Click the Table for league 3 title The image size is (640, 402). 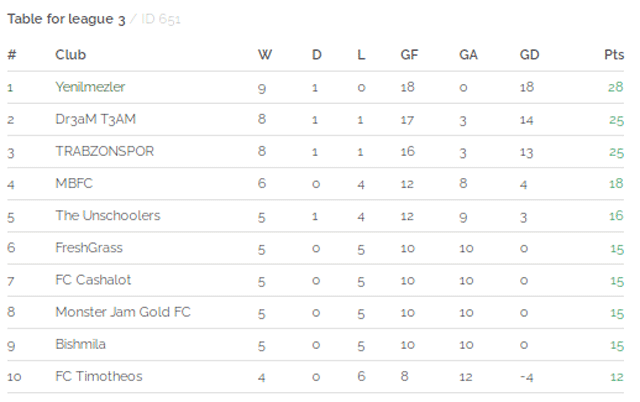click(x=66, y=19)
